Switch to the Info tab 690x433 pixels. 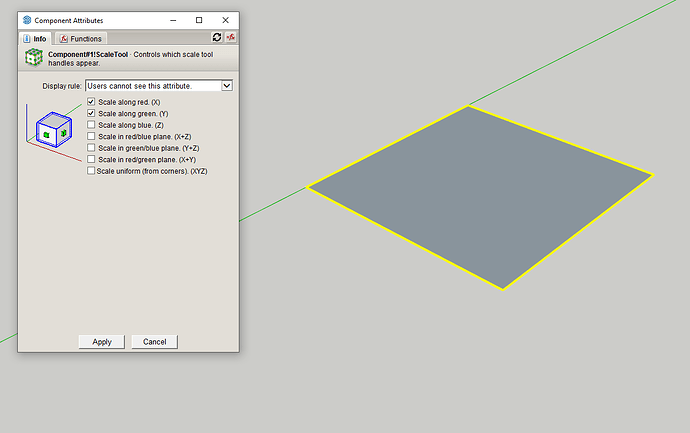[x=35, y=39]
